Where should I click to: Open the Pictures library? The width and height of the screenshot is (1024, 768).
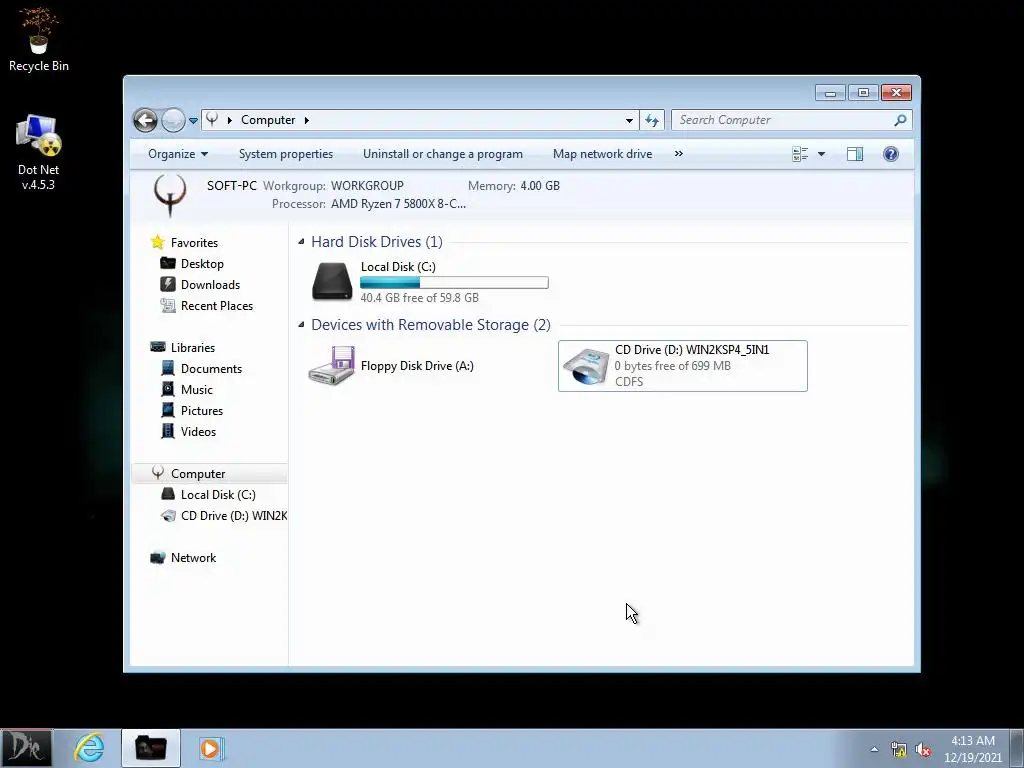202,411
